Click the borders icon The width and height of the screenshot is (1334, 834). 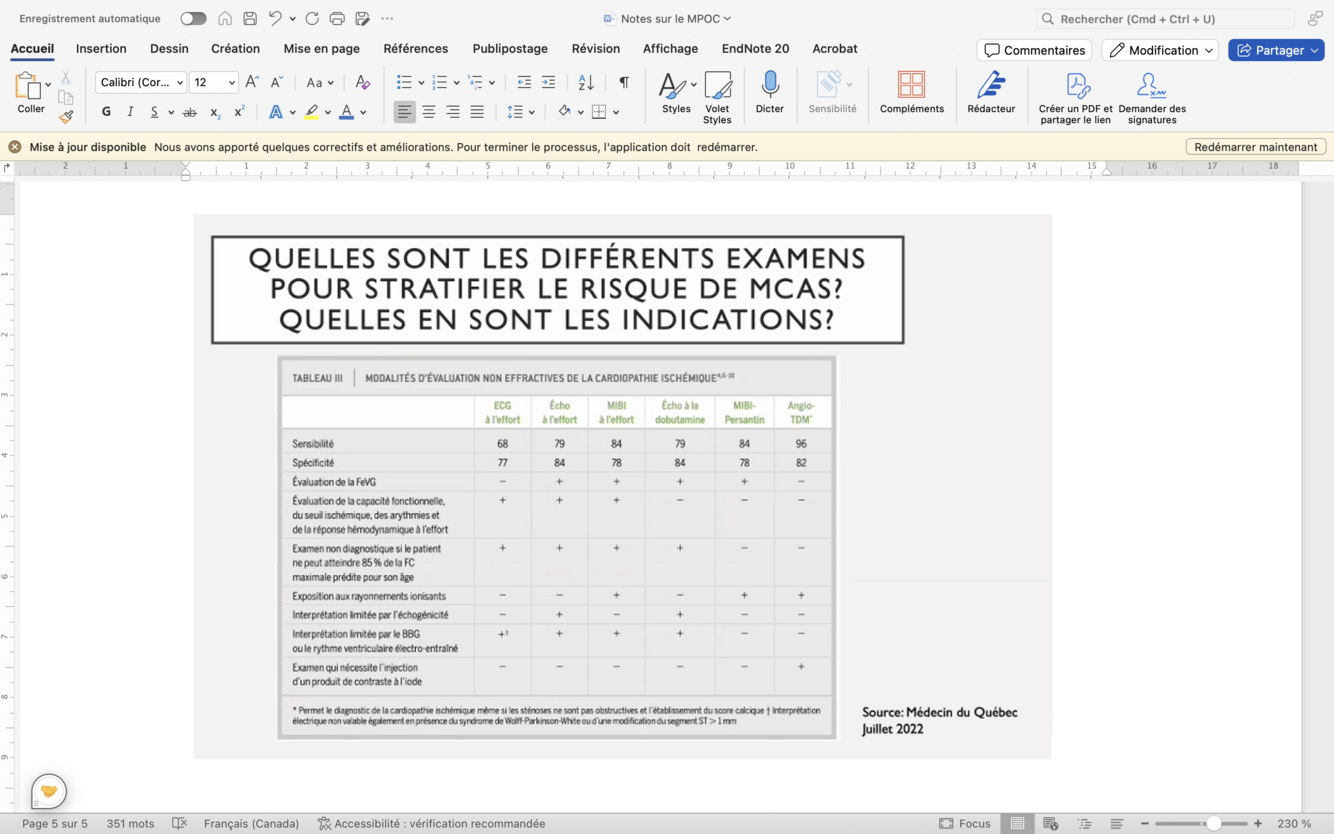[x=599, y=112]
